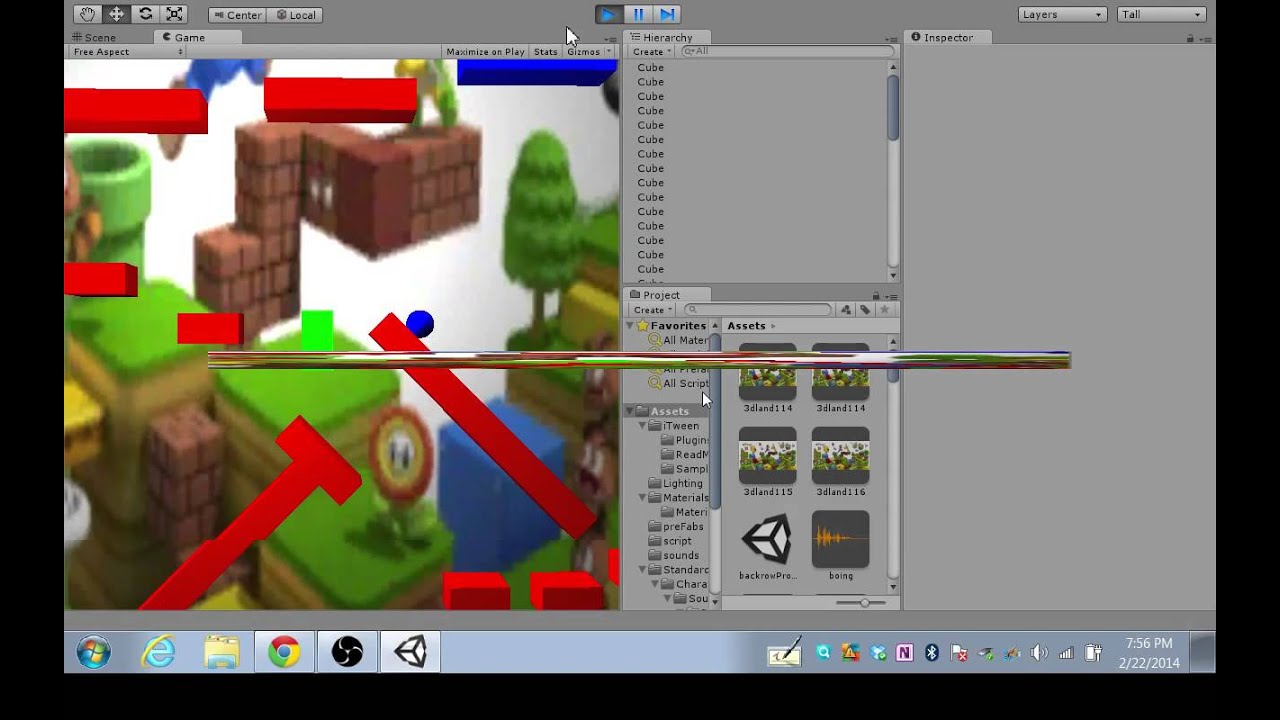Click the volume speaker tray icon

click(x=1040, y=653)
